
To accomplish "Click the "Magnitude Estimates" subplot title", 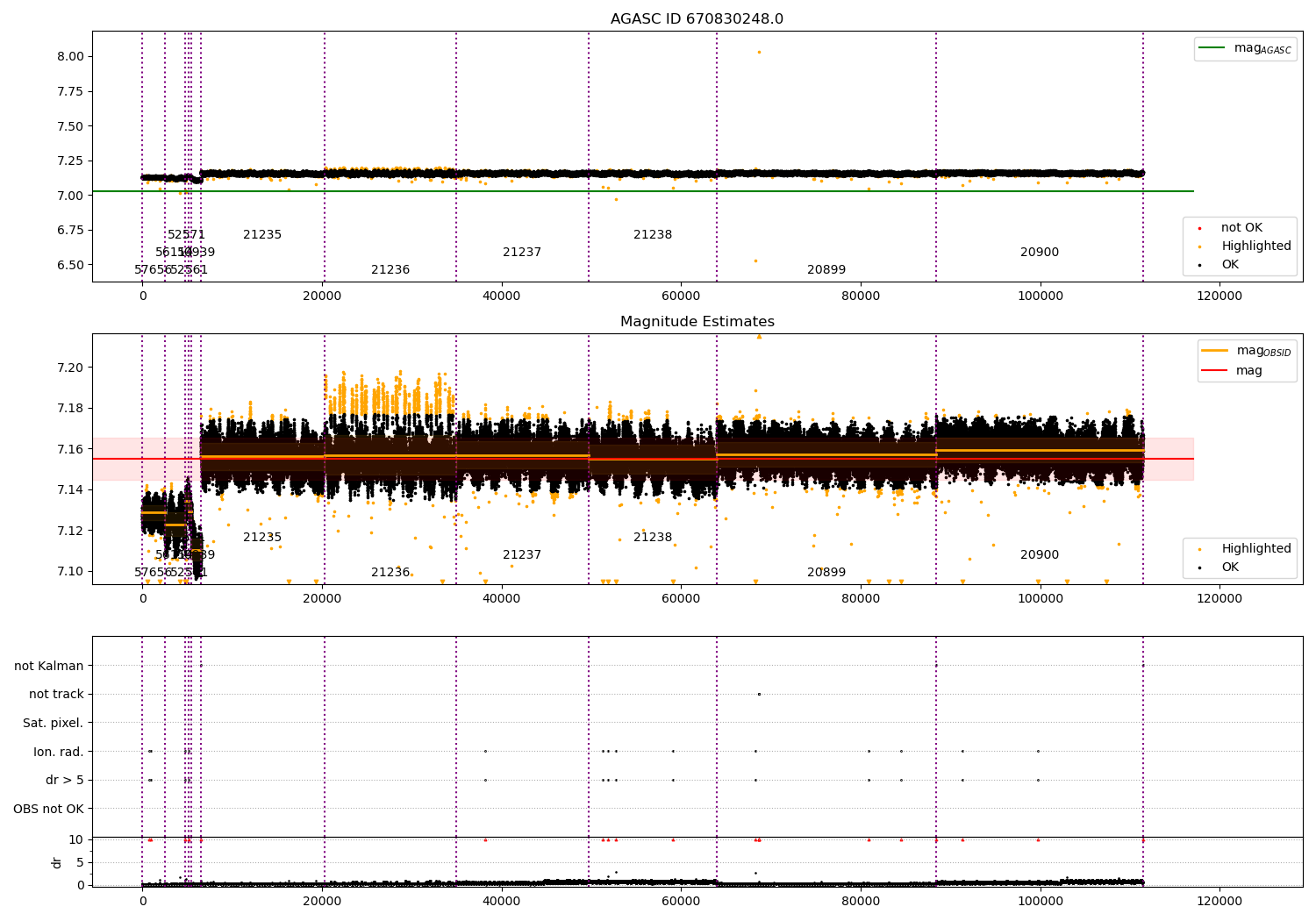I will coord(697,322).
